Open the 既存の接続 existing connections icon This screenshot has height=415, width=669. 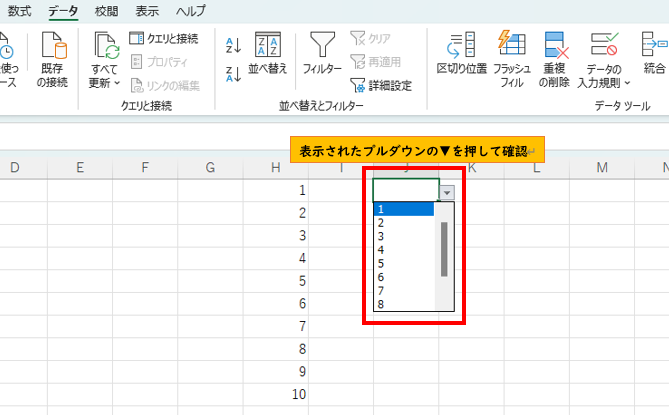coord(54,45)
